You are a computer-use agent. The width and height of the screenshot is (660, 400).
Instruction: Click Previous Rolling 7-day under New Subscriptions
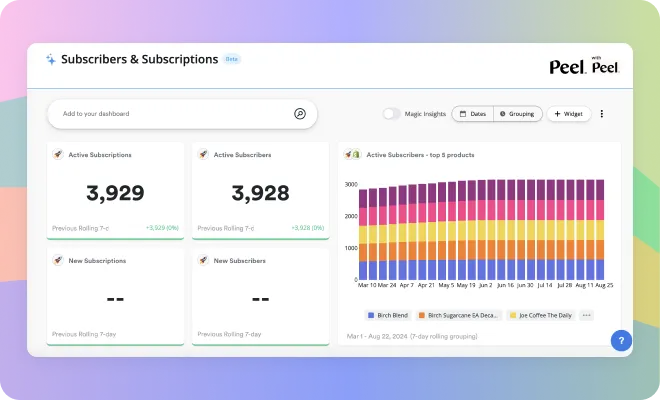(x=84, y=334)
